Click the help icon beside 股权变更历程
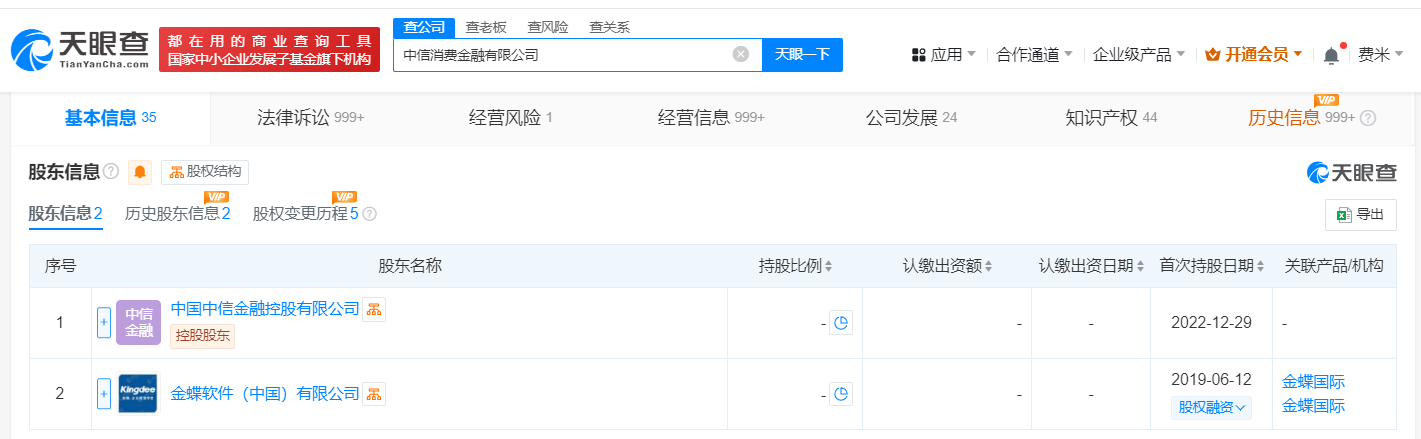 pyautogui.click(x=369, y=214)
